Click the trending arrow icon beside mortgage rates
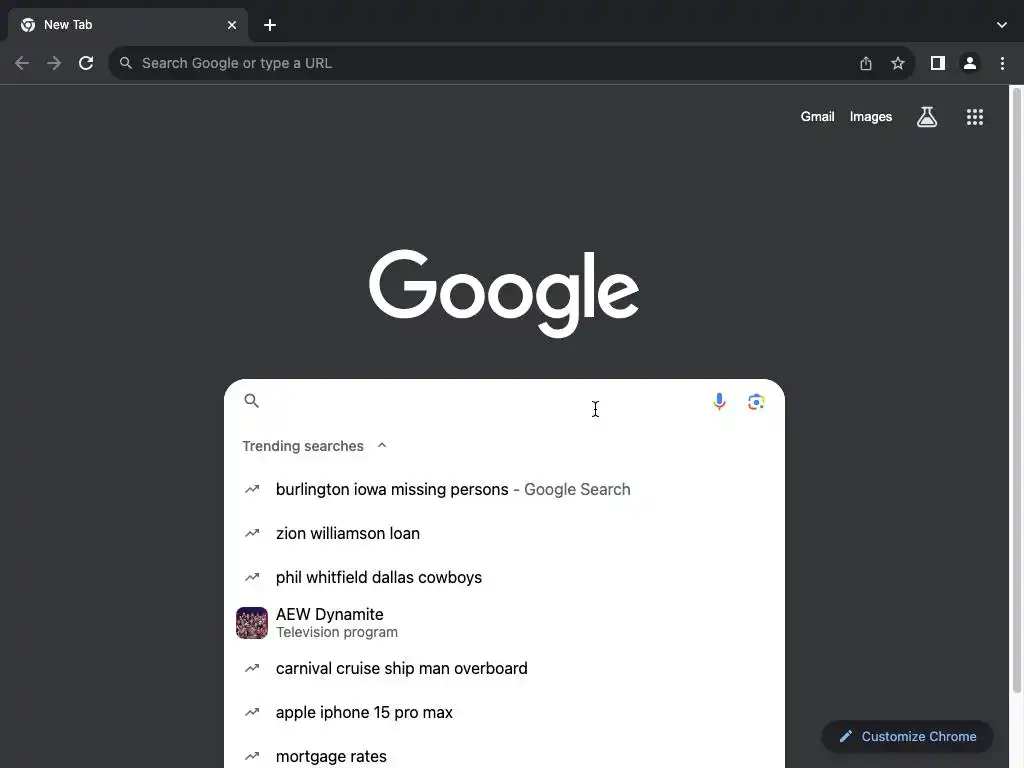Viewport: 1024px width, 768px height. coord(252,756)
